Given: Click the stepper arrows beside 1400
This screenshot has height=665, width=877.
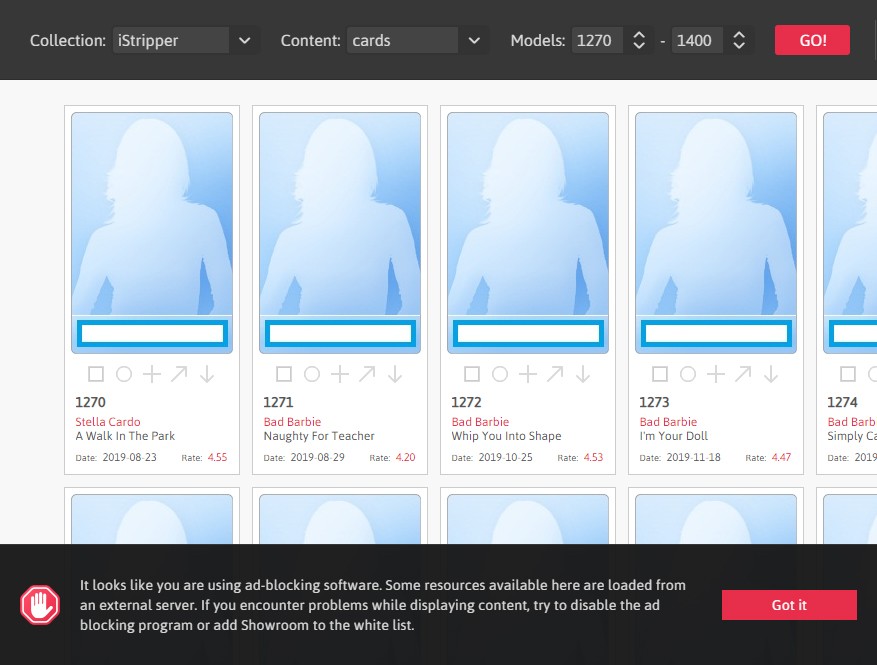Looking at the screenshot, I should pos(739,40).
